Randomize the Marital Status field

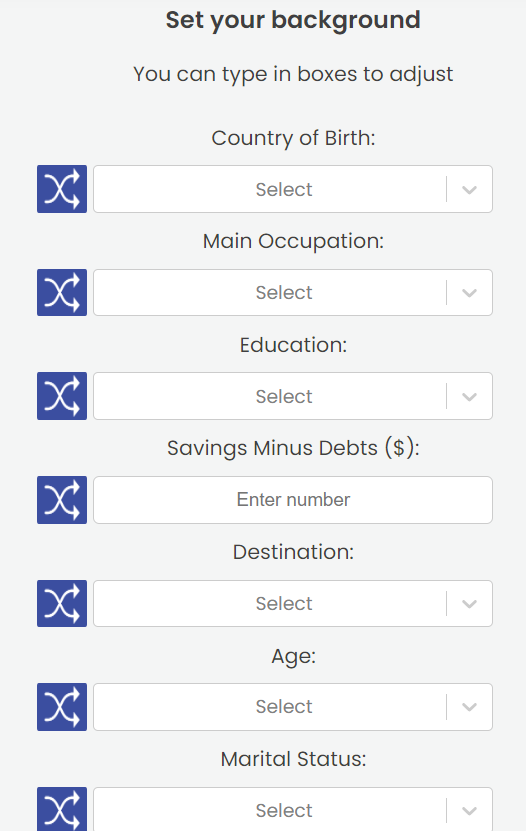click(62, 809)
